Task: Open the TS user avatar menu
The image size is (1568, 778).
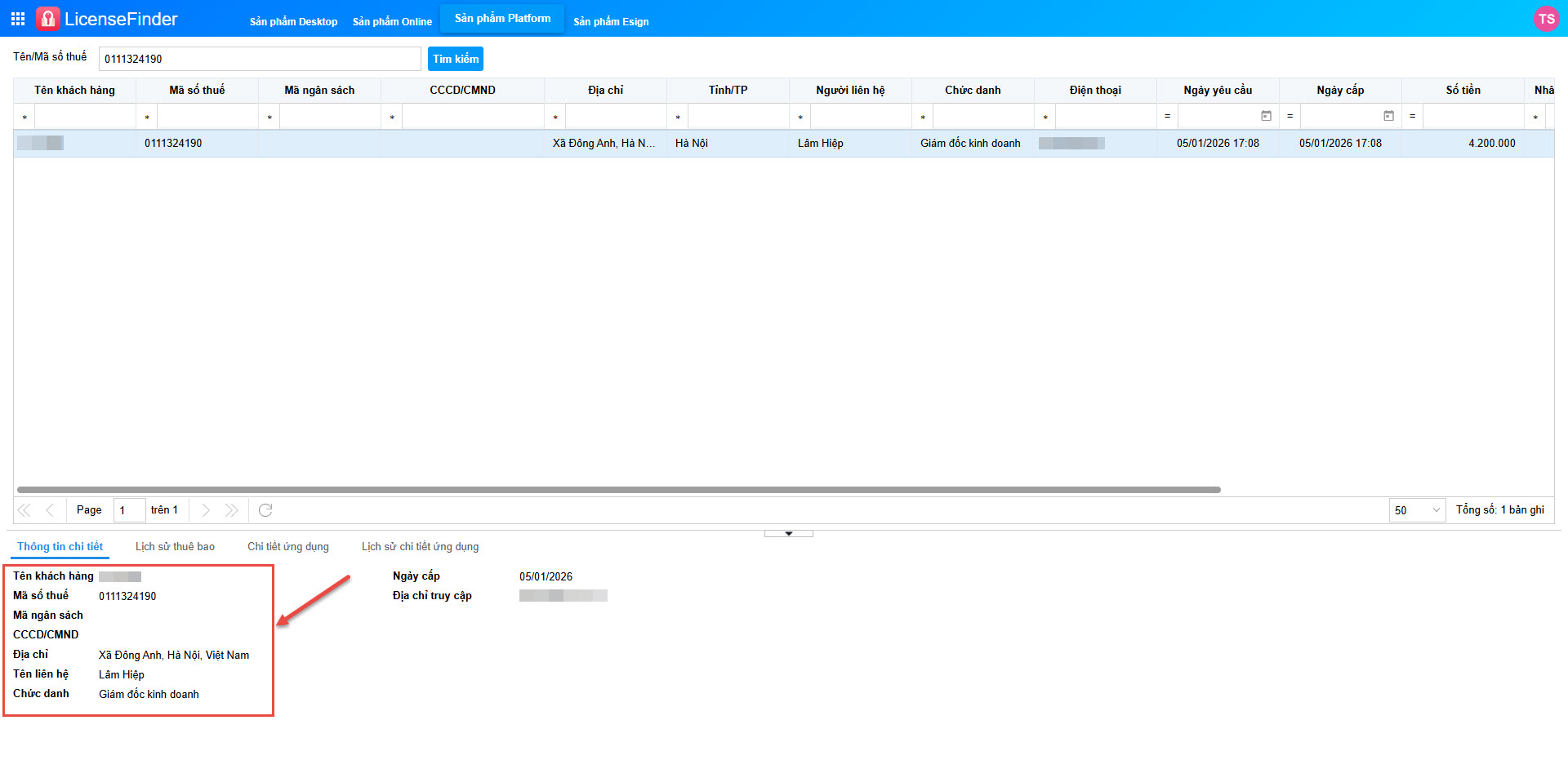Action: point(1546,19)
